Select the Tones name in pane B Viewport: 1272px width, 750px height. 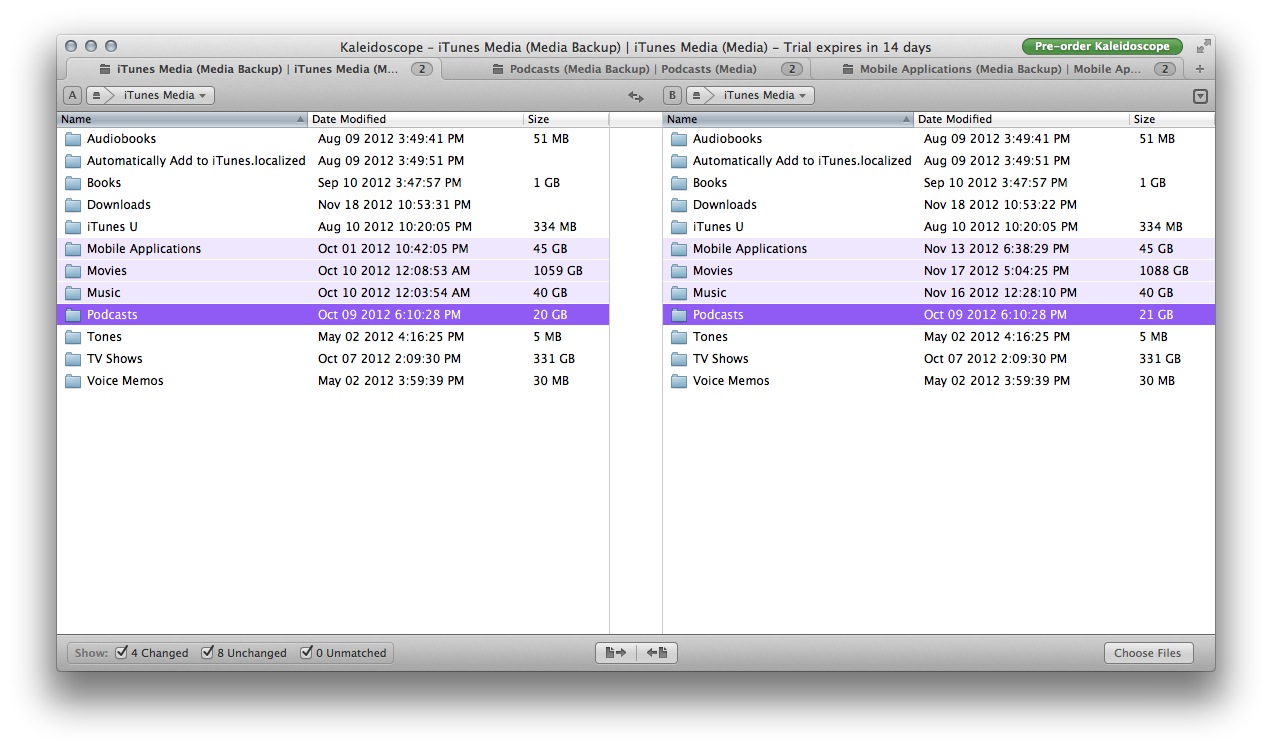710,337
